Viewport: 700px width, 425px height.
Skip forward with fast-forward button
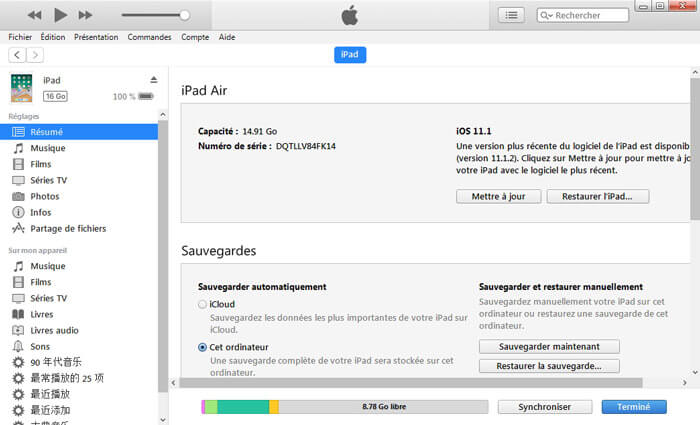pos(85,16)
